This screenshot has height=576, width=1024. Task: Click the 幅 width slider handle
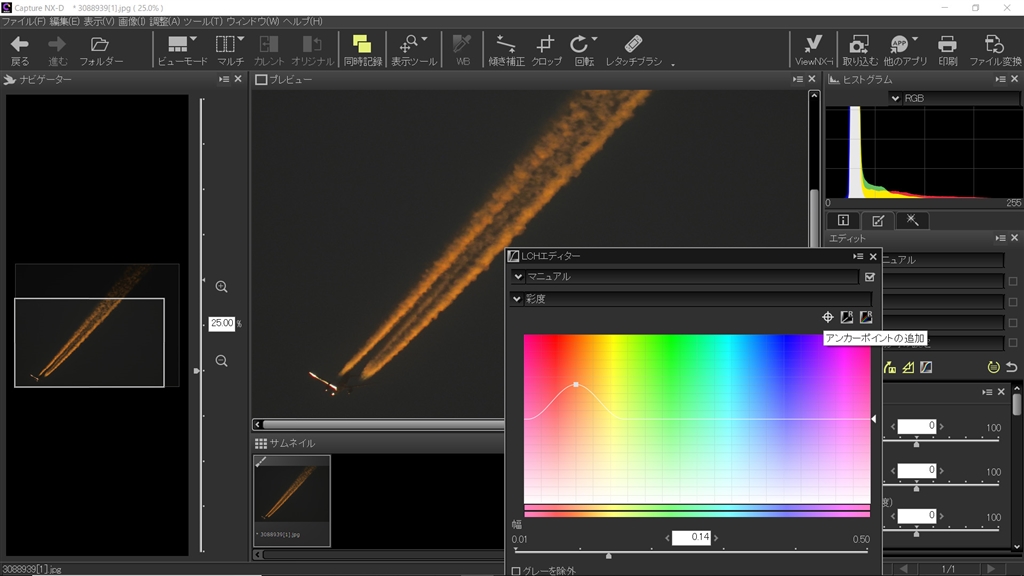click(609, 555)
